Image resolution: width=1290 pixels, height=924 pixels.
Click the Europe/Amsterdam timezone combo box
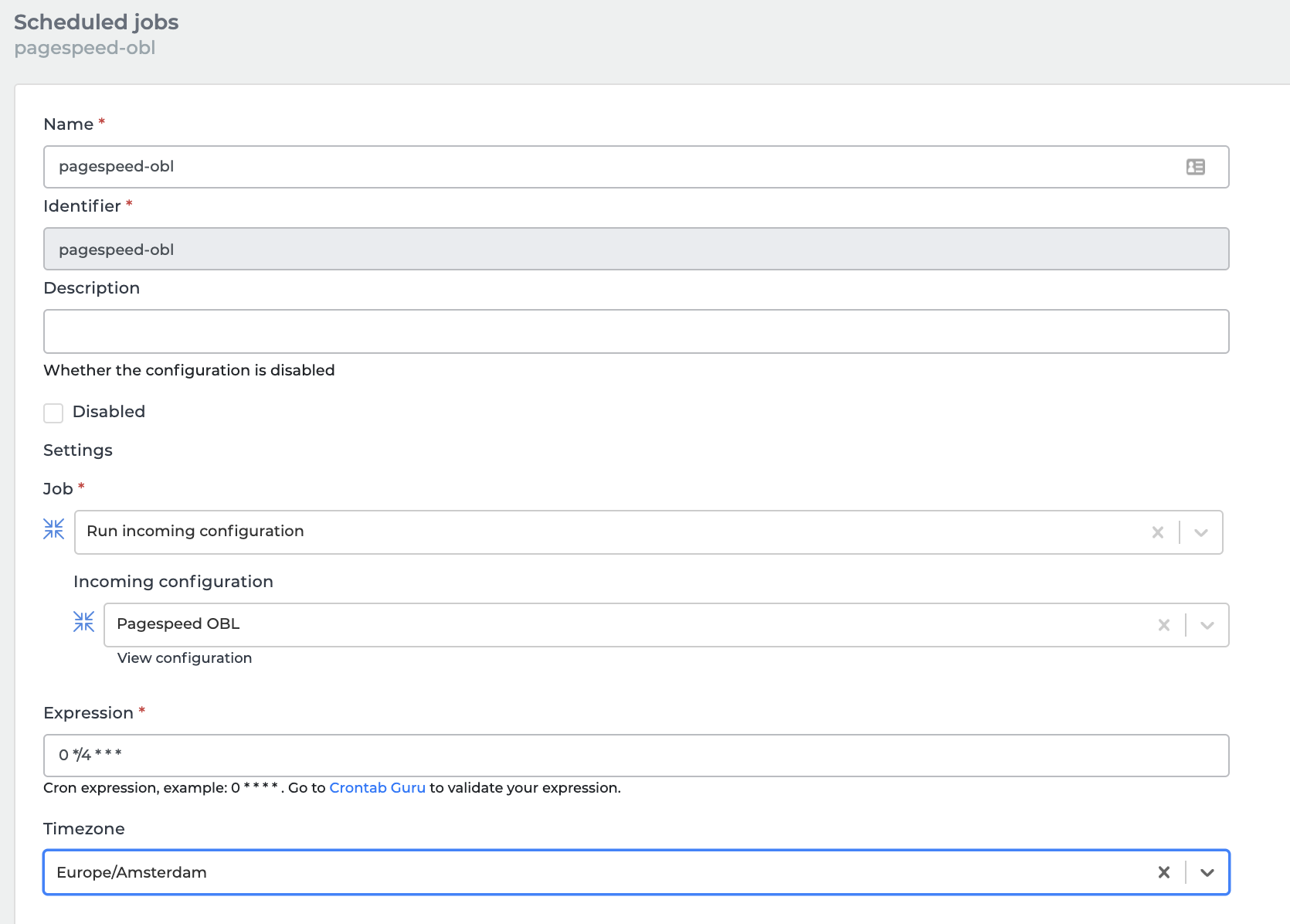636,872
